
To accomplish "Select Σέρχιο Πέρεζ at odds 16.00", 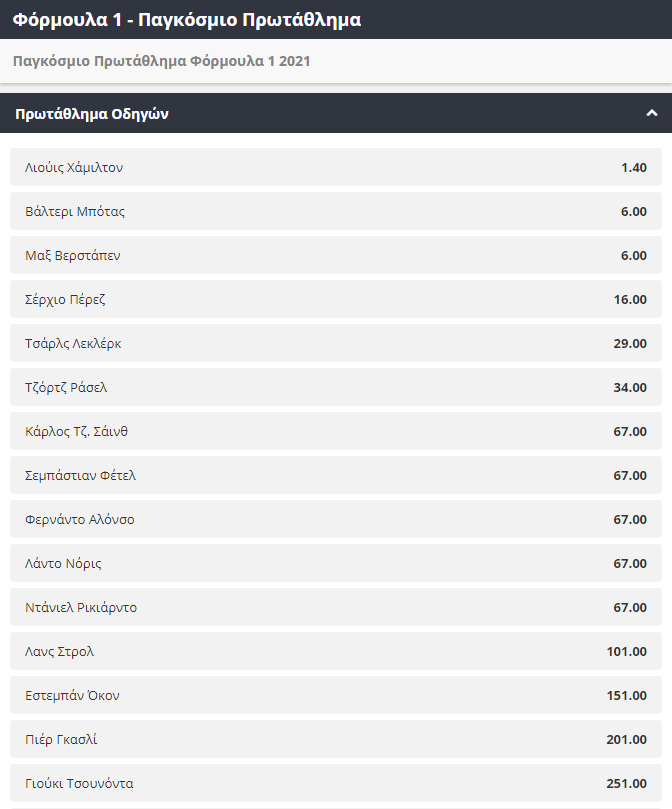I will [335, 300].
